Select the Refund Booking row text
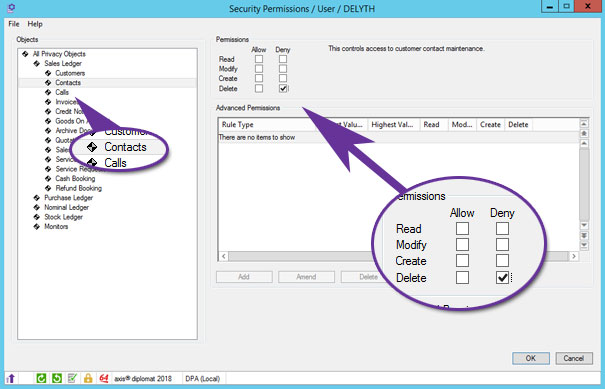This screenshot has width=605, height=389. 79,188
